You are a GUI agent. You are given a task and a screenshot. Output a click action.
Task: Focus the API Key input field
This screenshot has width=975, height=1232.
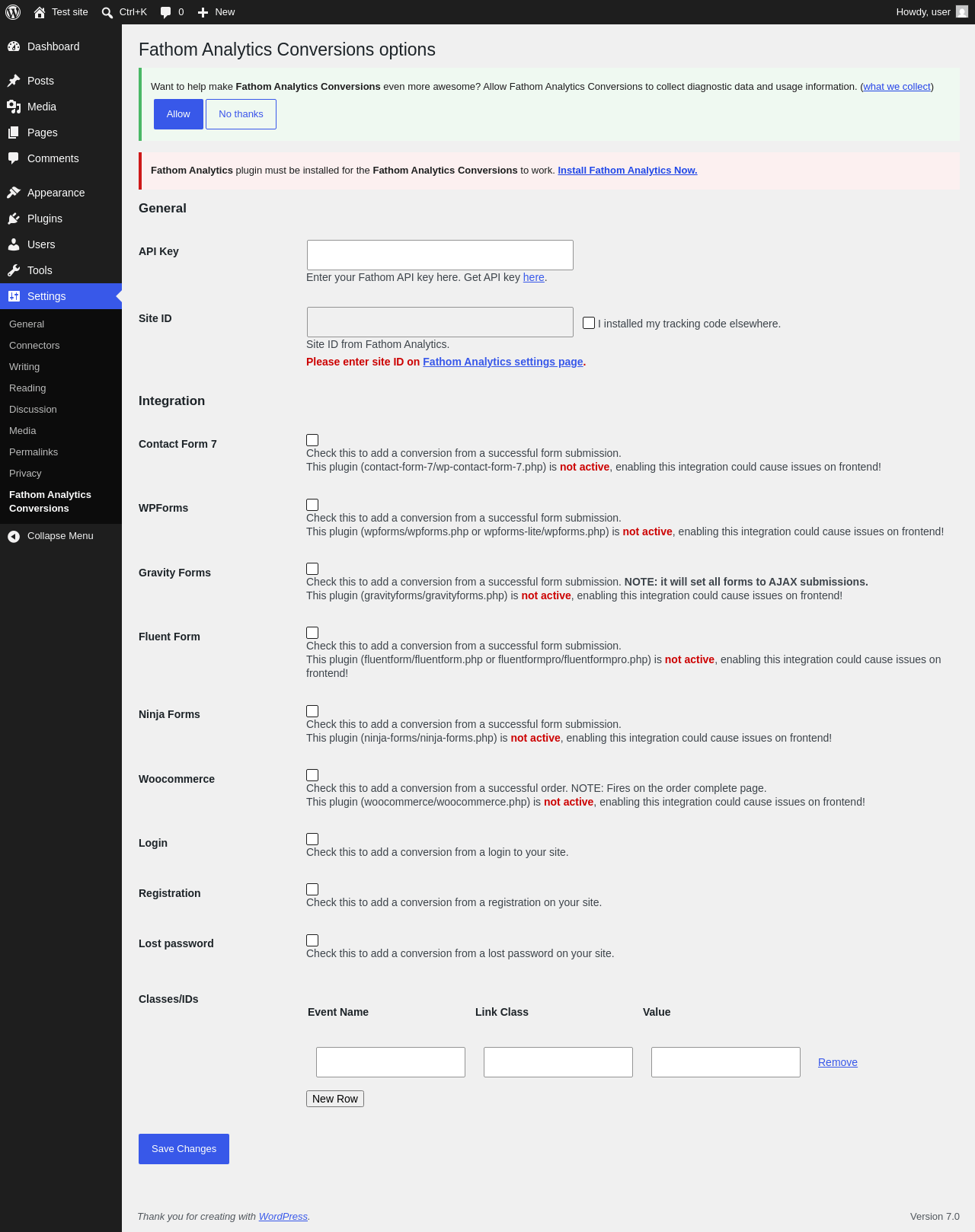[x=440, y=255]
